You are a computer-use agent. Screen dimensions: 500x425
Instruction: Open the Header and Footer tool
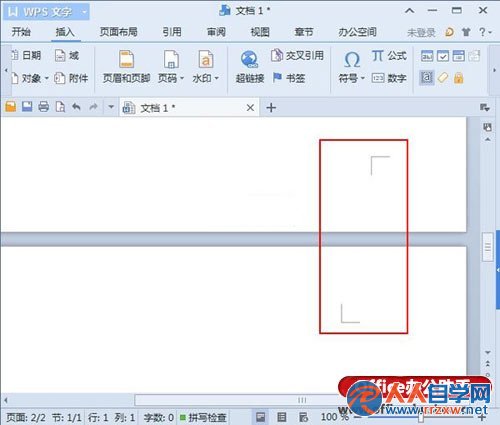pyautogui.click(x=126, y=66)
